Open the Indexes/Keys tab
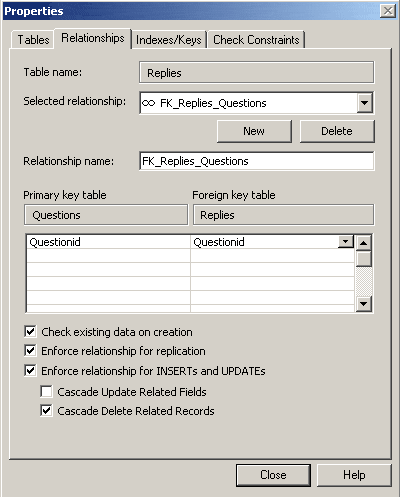Image resolution: width=400 pixels, height=497 pixels. [x=169, y=40]
